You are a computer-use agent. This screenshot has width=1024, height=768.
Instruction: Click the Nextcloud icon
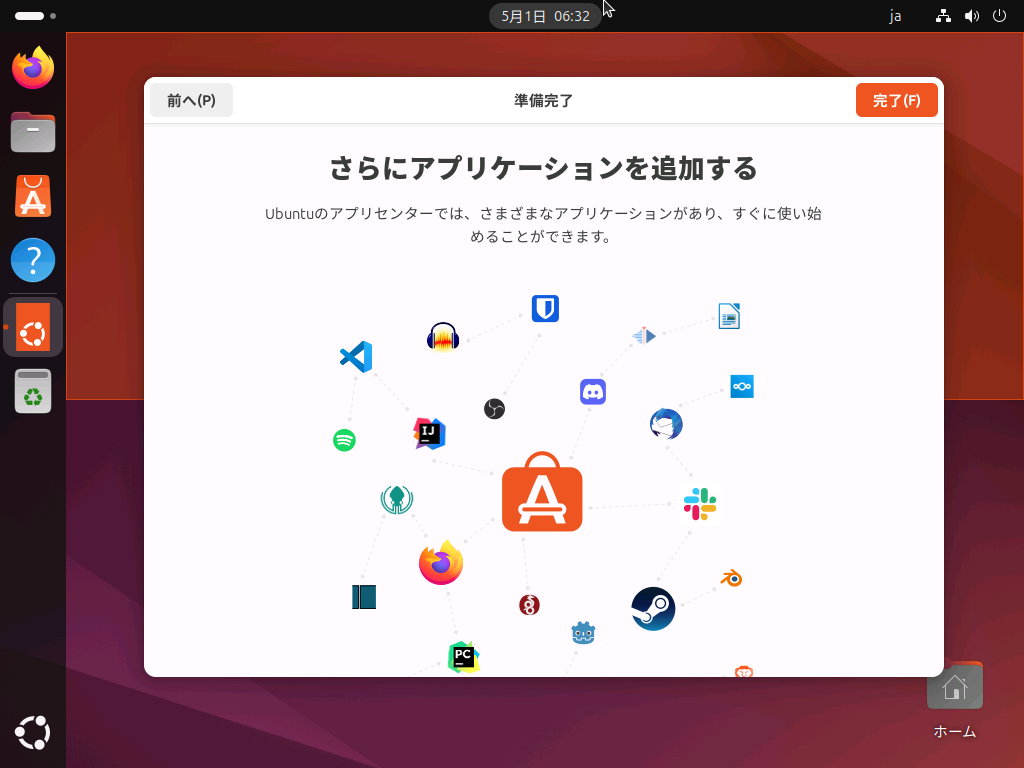tap(742, 387)
